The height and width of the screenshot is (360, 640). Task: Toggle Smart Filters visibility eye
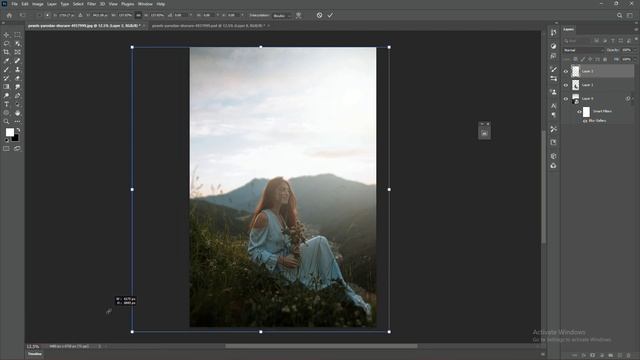point(579,111)
